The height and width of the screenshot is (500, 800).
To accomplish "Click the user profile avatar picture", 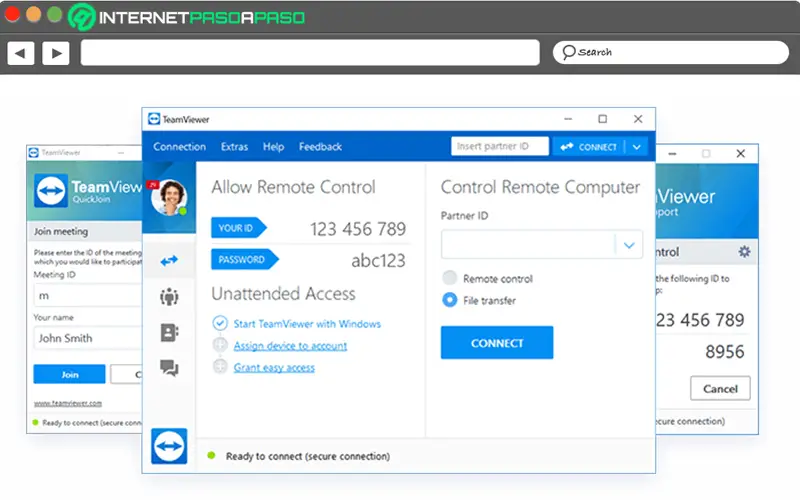I will tap(169, 197).
